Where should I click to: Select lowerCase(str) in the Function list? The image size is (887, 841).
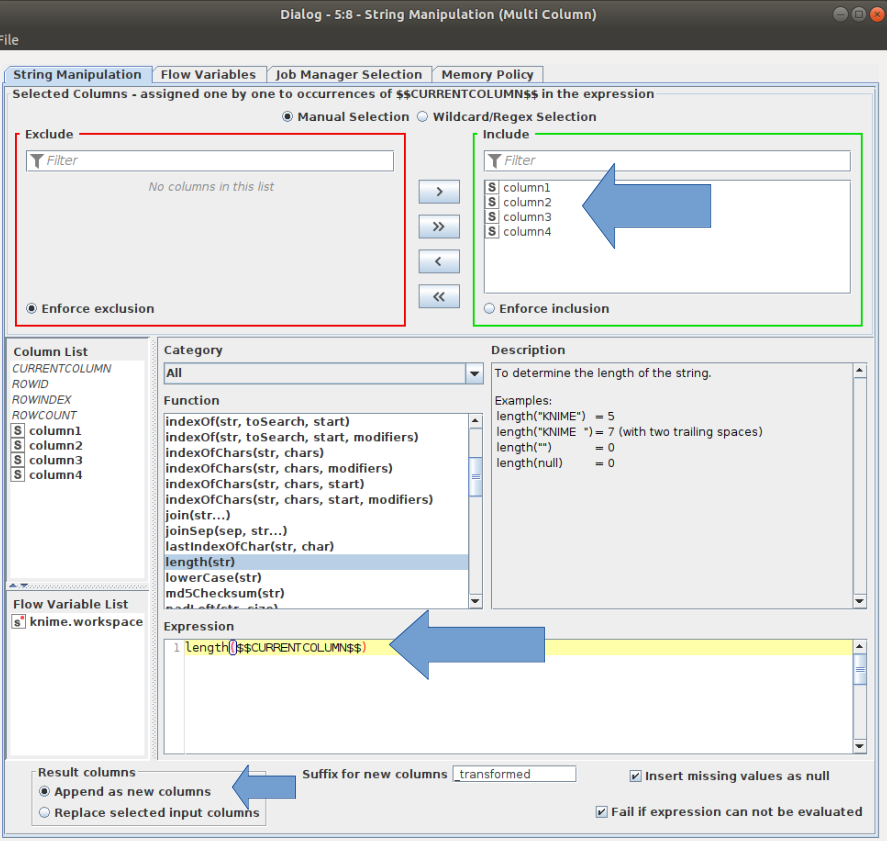[213, 578]
